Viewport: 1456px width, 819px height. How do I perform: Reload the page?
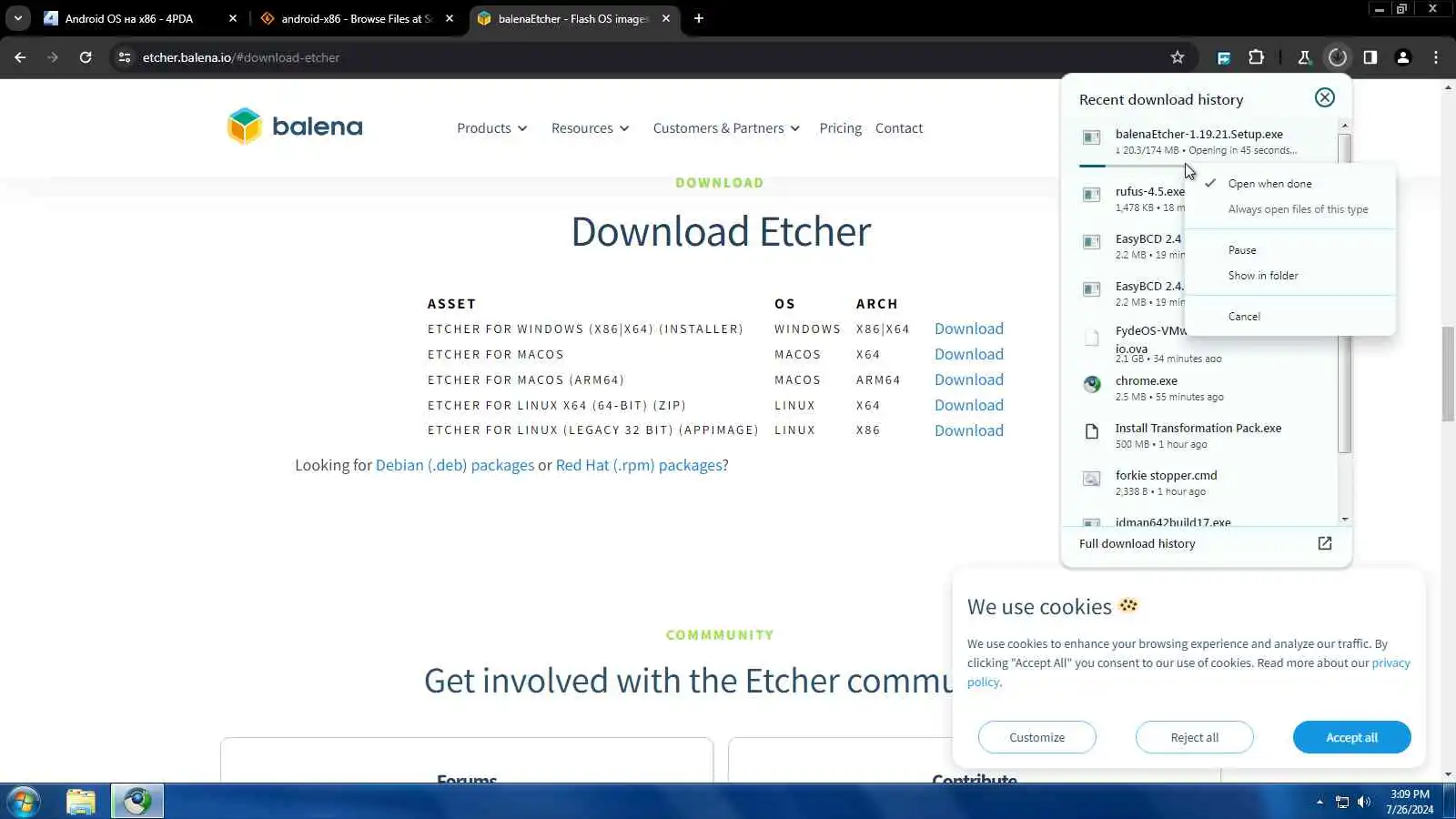tap(86, 57)
